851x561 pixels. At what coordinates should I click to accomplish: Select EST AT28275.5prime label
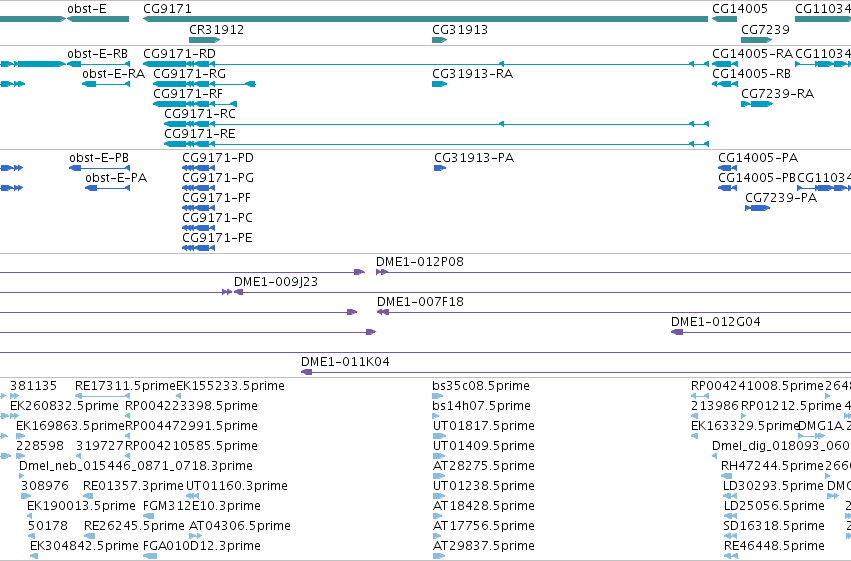click(x=484, y=467)
